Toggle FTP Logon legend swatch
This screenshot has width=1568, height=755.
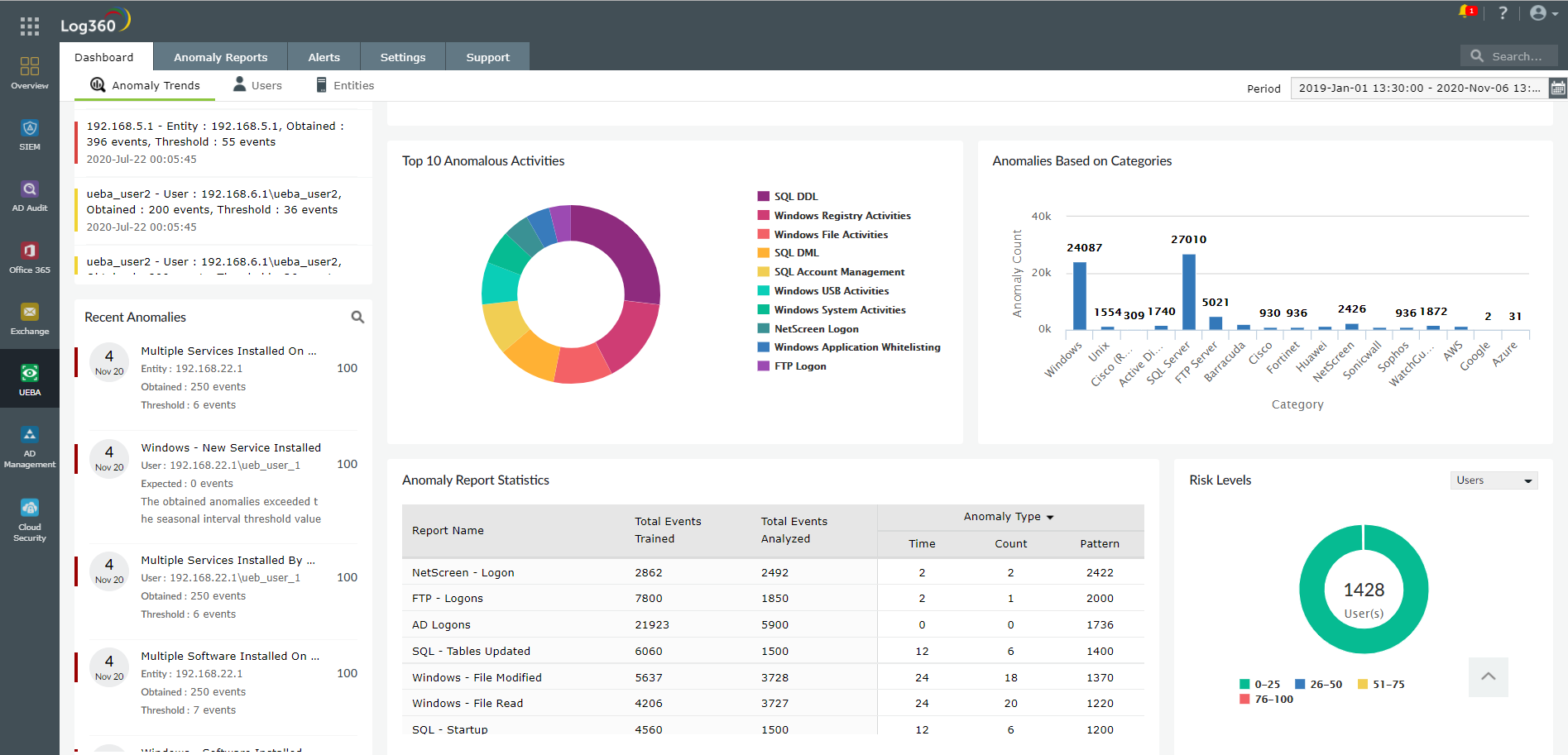764,366
